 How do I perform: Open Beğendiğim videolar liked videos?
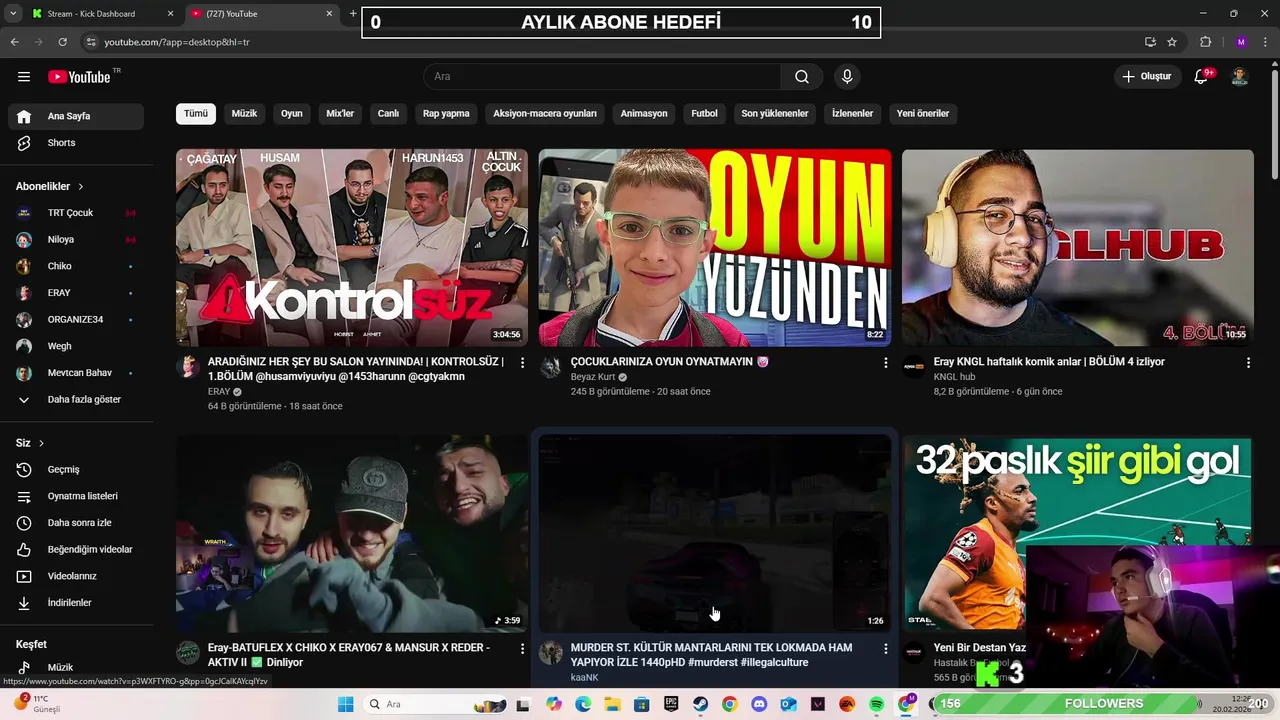click(76, 550)
